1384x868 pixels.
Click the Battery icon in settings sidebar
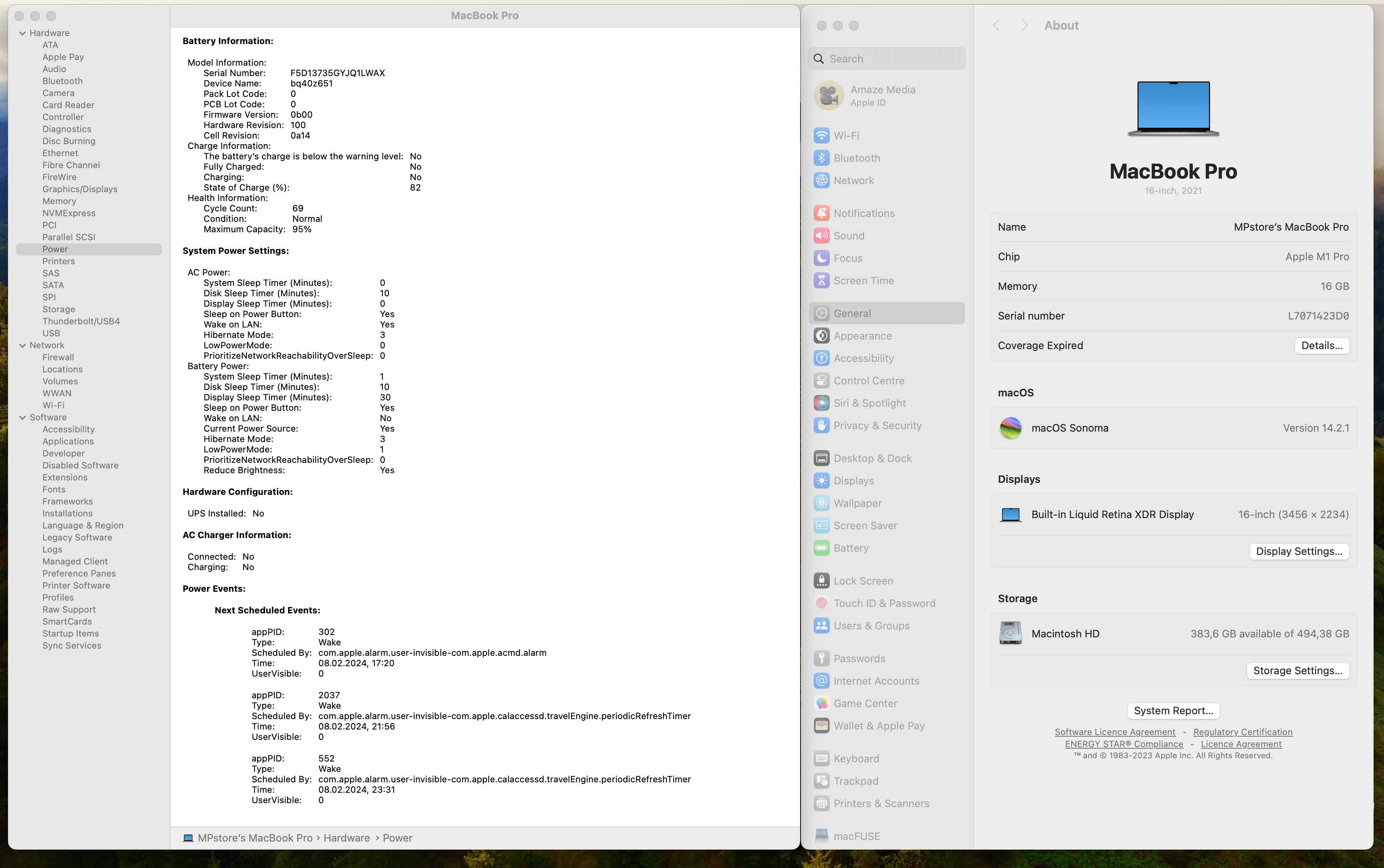pos(821,547)
